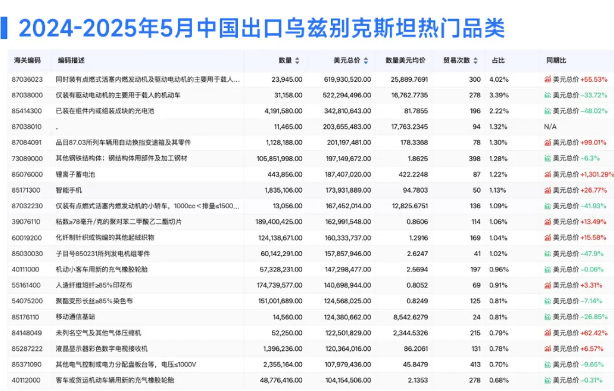
Task: Click the 编码描述 column header
Action: click(71, 60)
